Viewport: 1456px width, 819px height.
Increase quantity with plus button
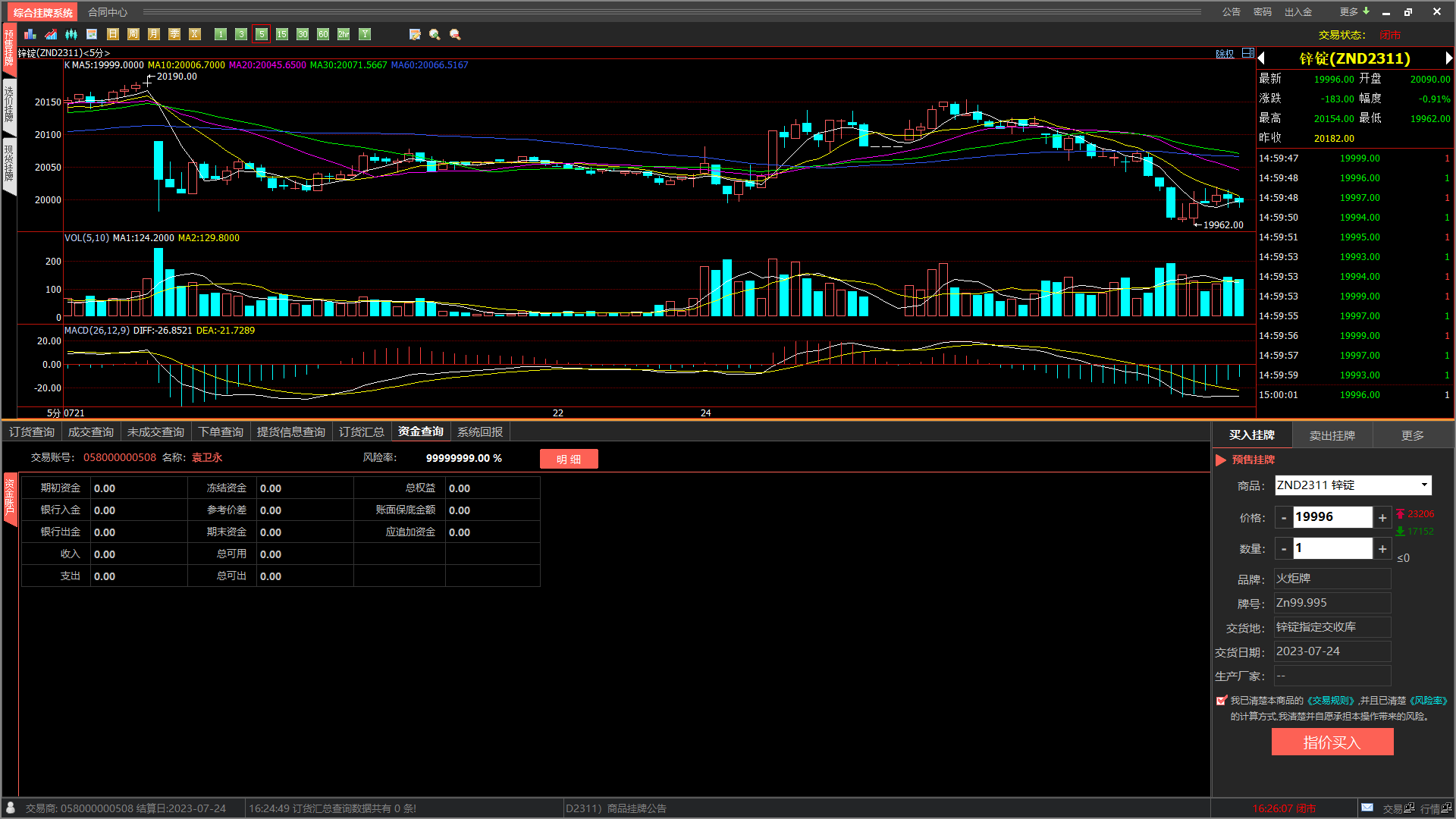tap(1382, 549)
